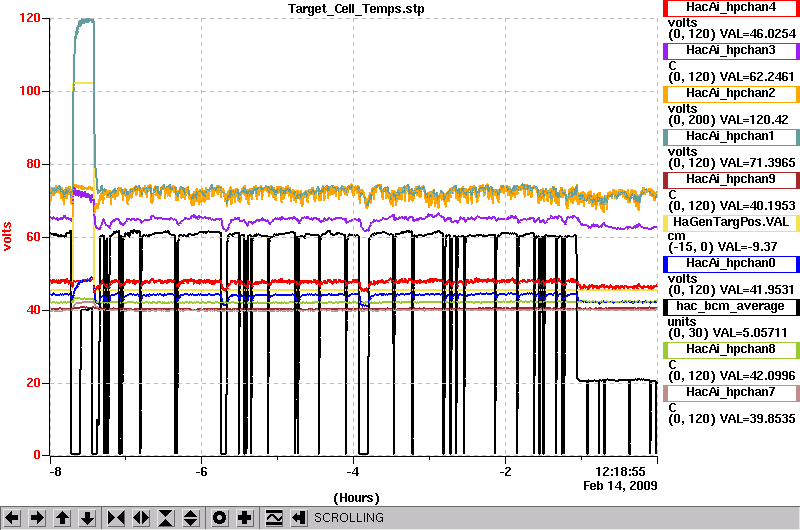Click the x-axis tick label -8
The height and width of the screenshot is (530, 800).
[x=55, y=472]
